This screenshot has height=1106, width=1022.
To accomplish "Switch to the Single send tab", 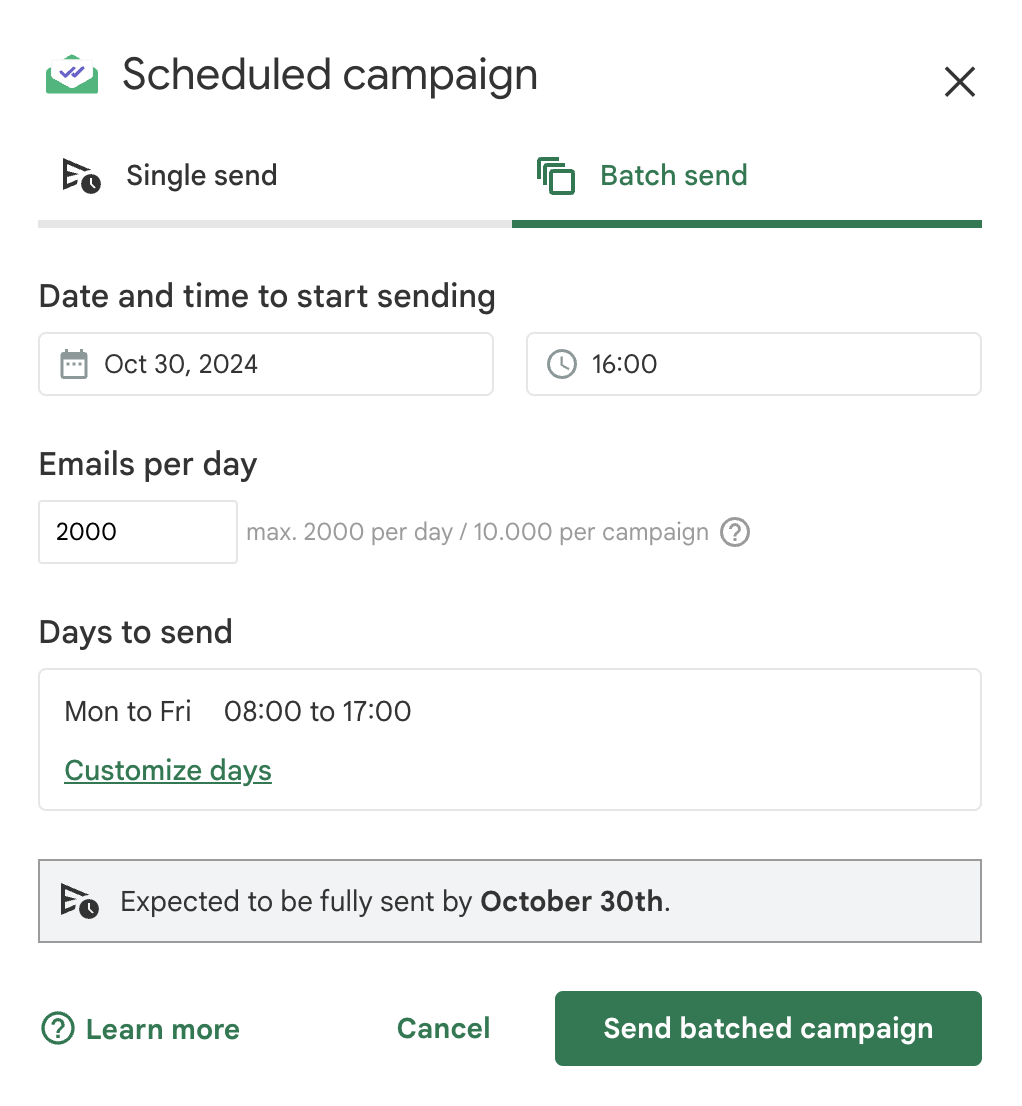I will coord(201,176).
